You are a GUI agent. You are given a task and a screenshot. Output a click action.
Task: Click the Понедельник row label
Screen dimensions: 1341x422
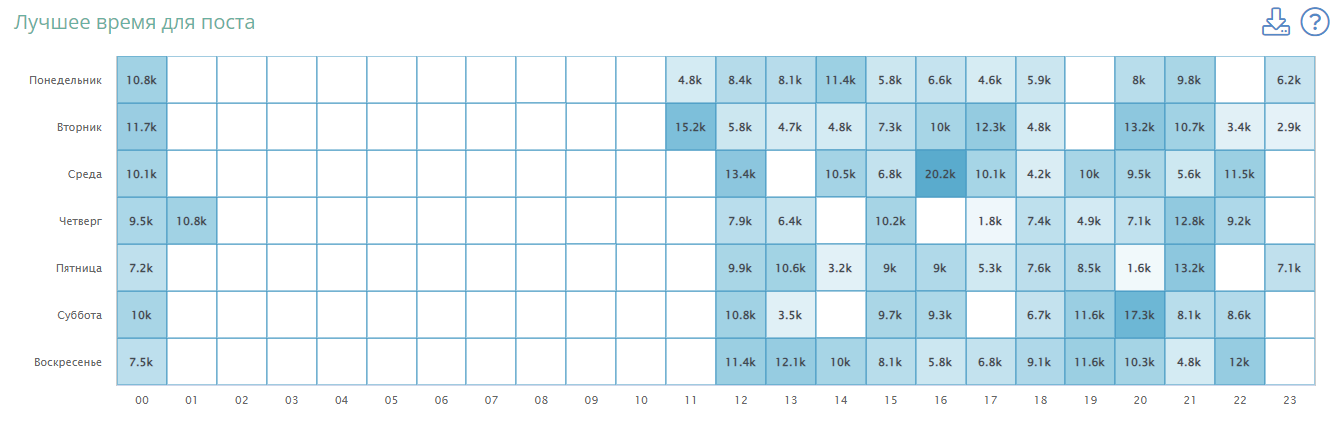point(66,80)
